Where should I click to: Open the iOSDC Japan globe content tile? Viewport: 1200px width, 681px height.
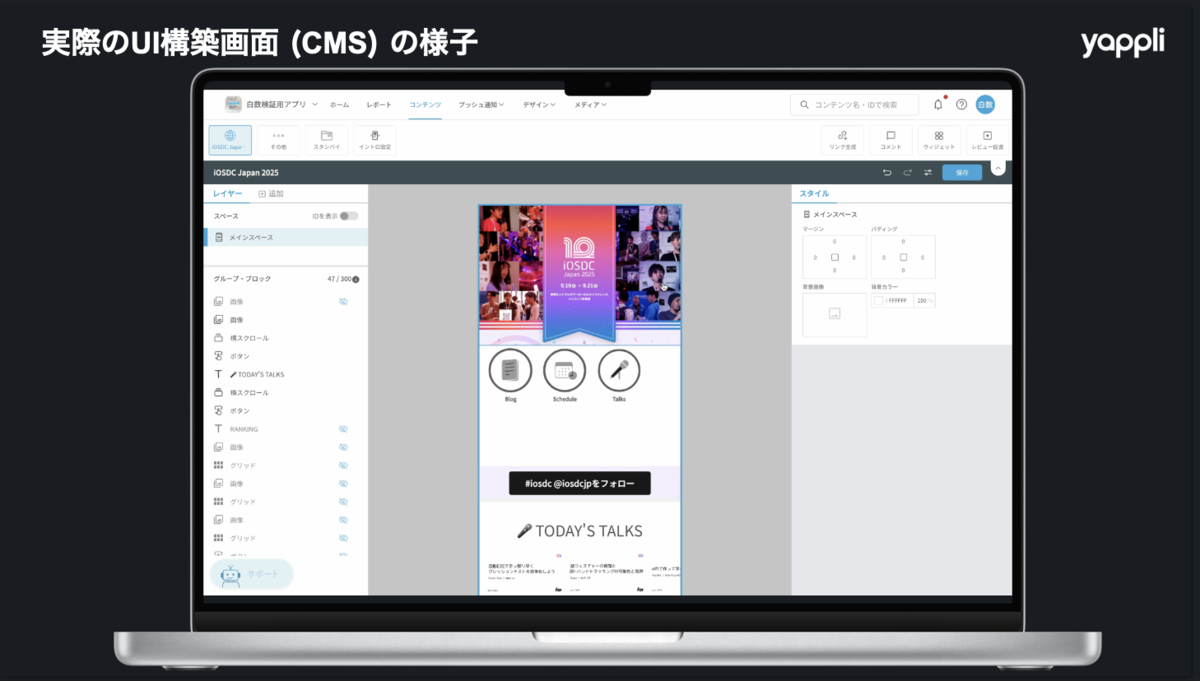[x=230, y=140]
